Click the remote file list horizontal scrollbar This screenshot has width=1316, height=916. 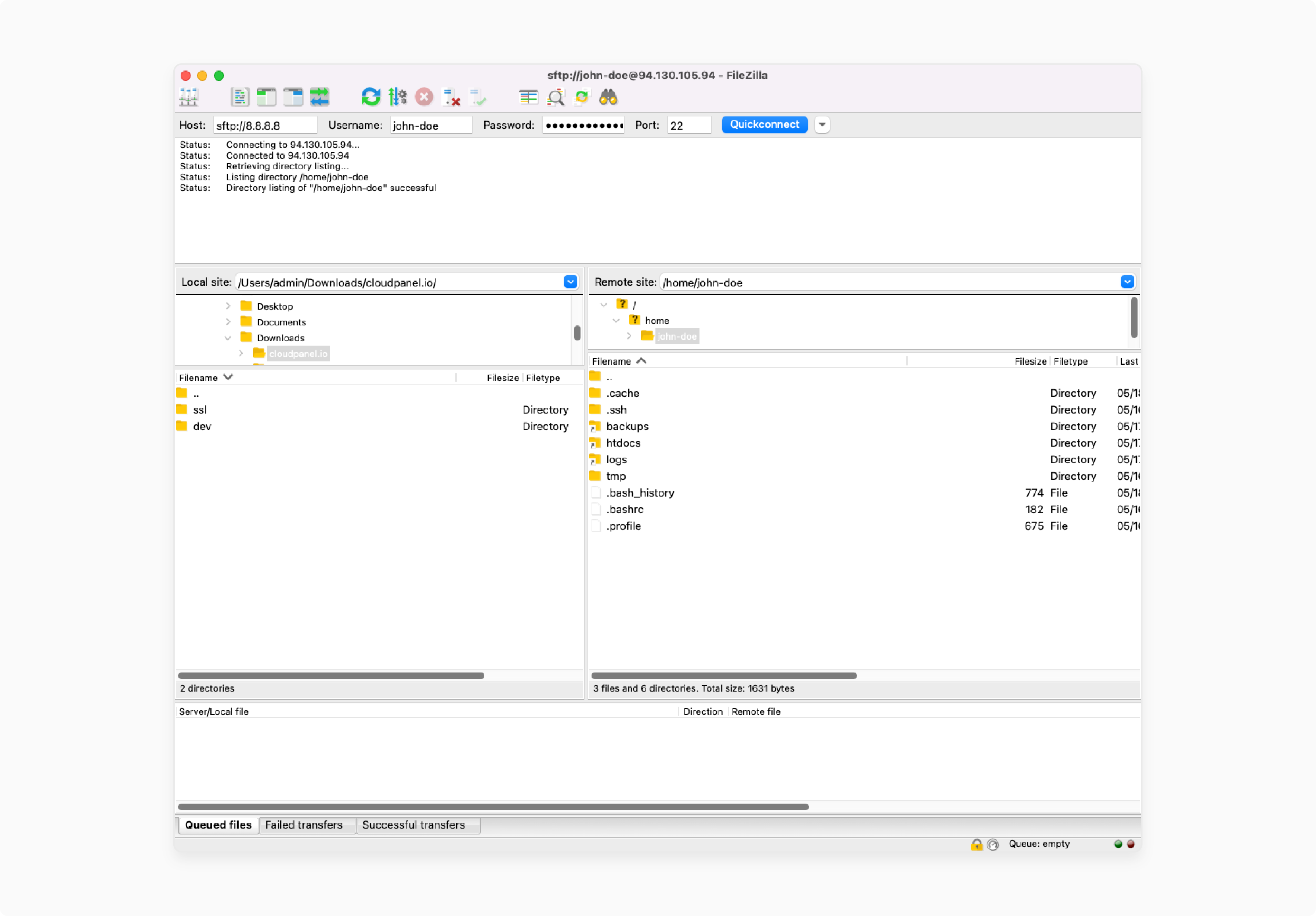click(724, 676)
